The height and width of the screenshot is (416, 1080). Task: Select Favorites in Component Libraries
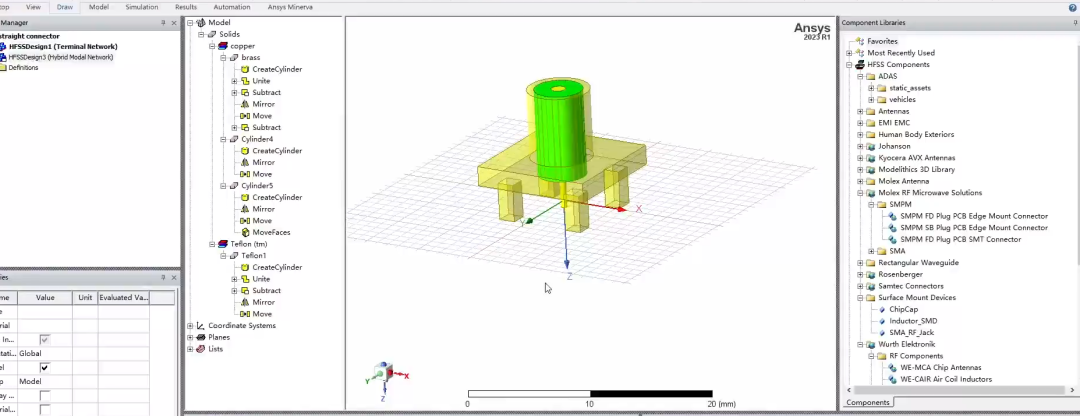[x=882, y=41]
